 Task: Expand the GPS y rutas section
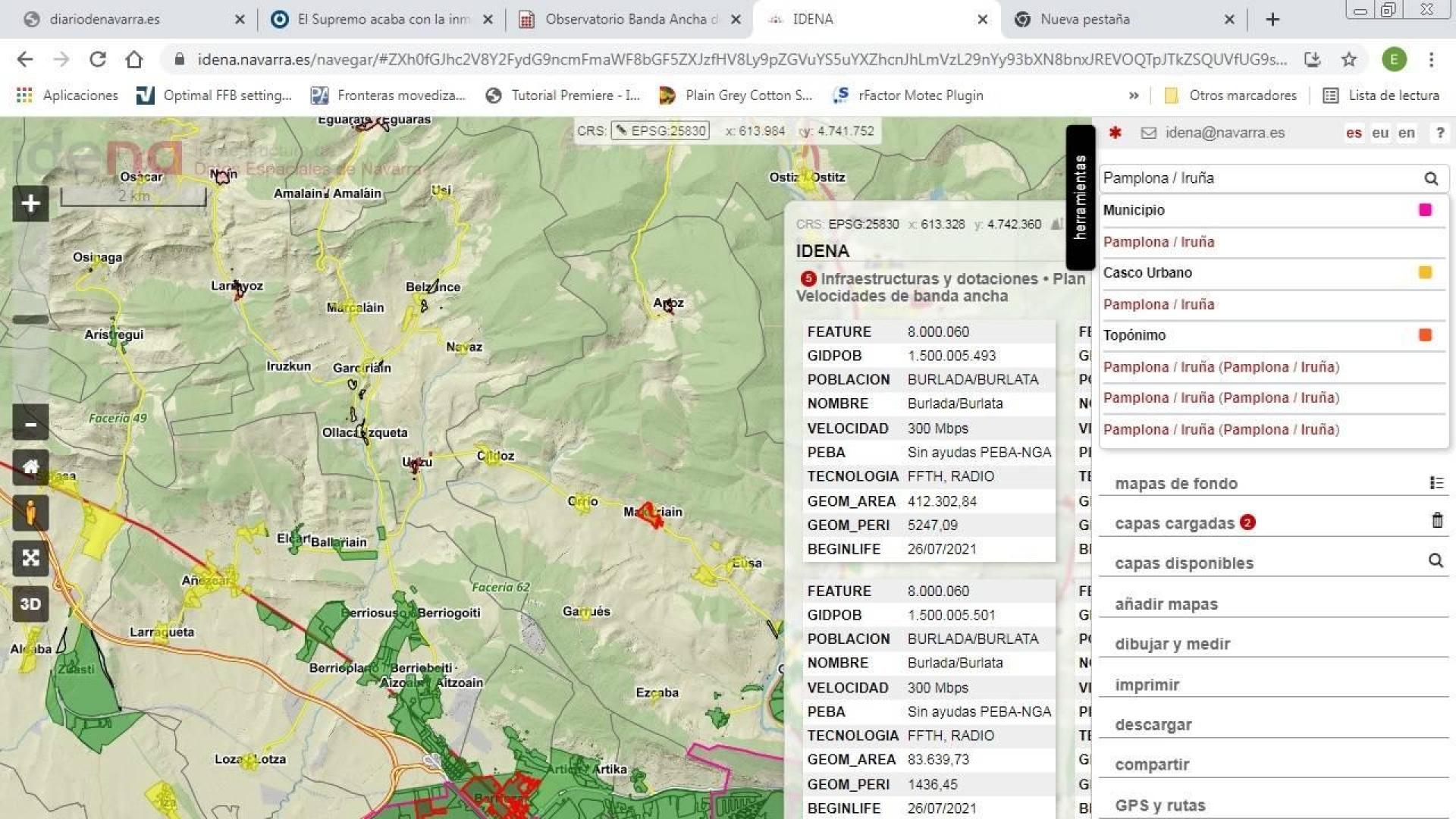point(1159,805)
